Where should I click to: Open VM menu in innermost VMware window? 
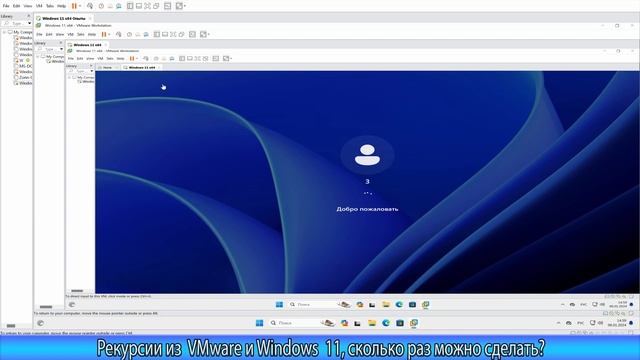click(x=100, y=59)
